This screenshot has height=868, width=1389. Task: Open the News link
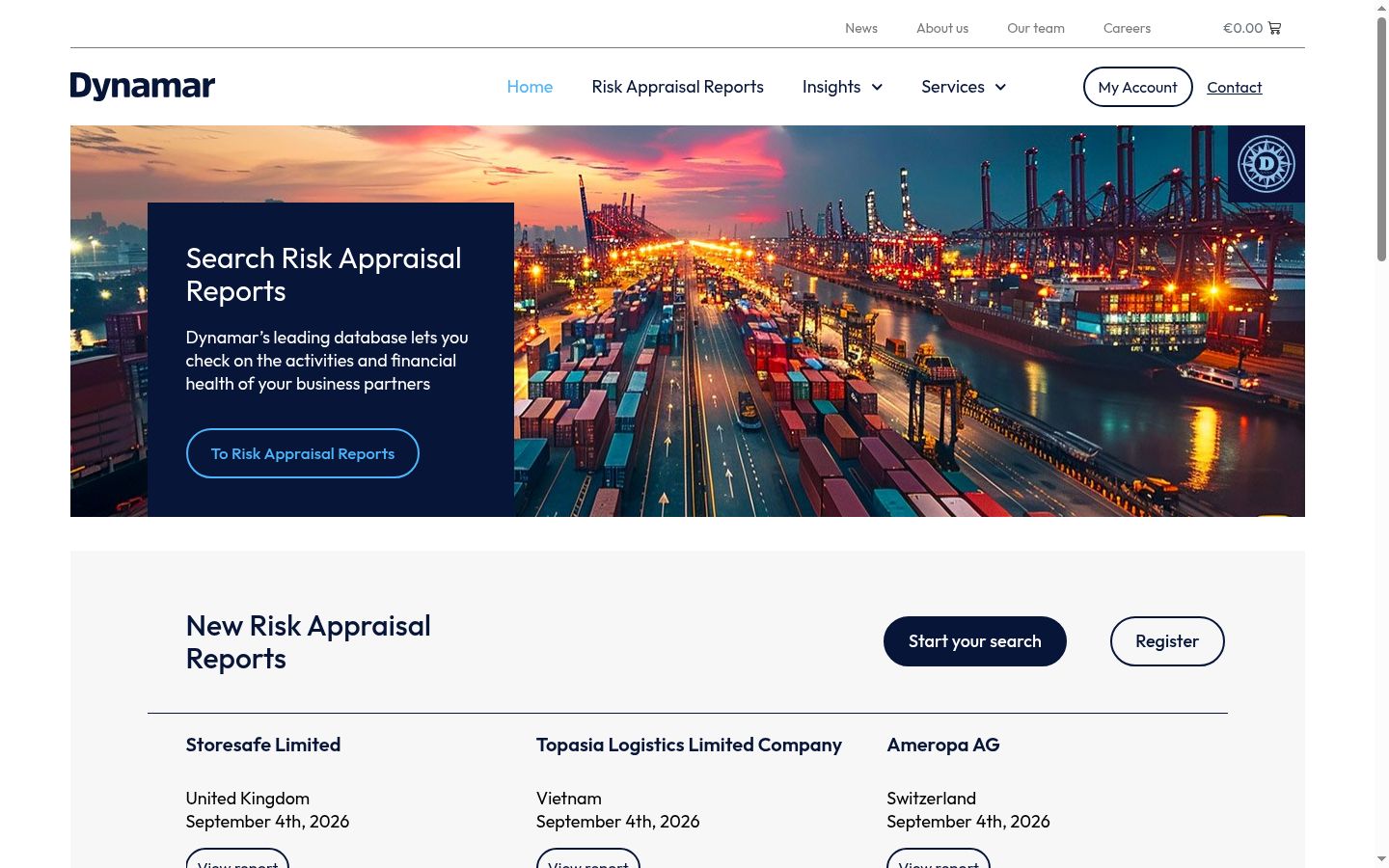[x=861, y=28]
